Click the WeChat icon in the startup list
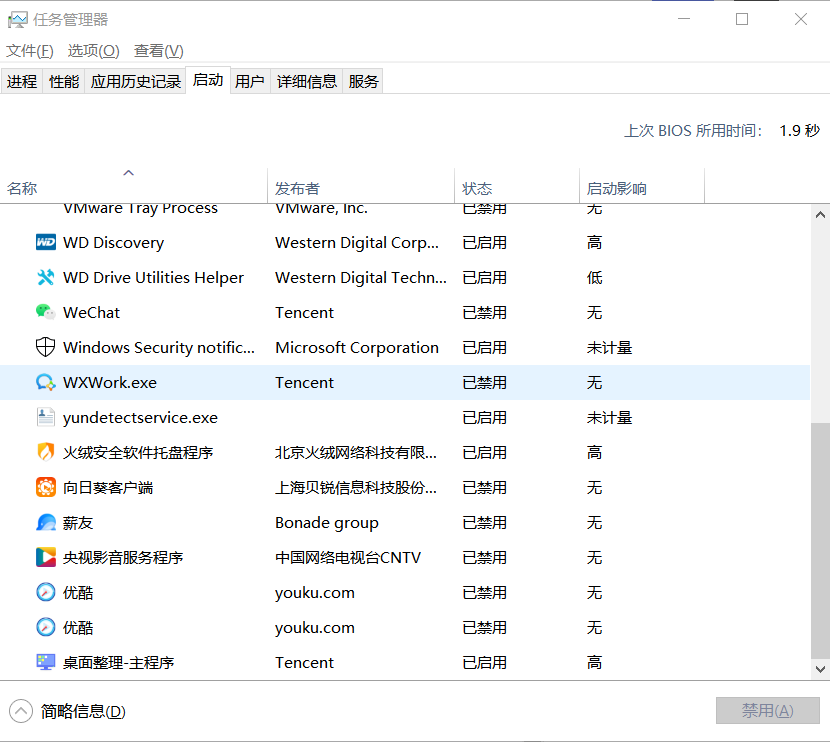 point(45,312)
